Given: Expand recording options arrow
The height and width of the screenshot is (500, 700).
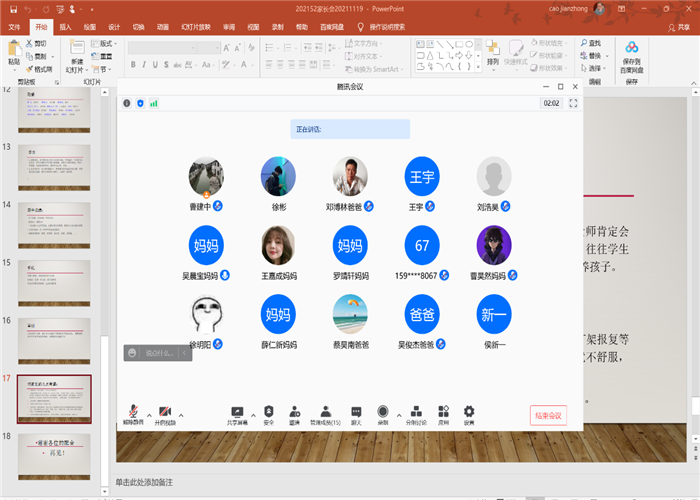Looking at the screenshot, I should click(x=399, y=415).
